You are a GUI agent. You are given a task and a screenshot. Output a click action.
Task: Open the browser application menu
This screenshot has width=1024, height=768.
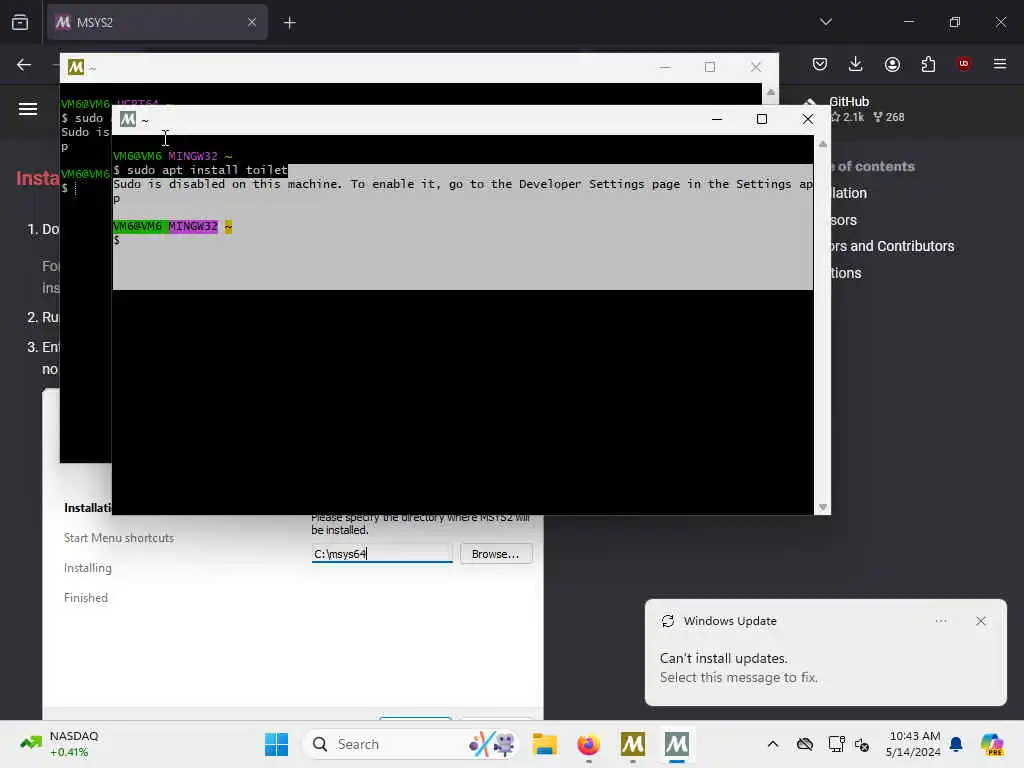(x=999, y=64)
